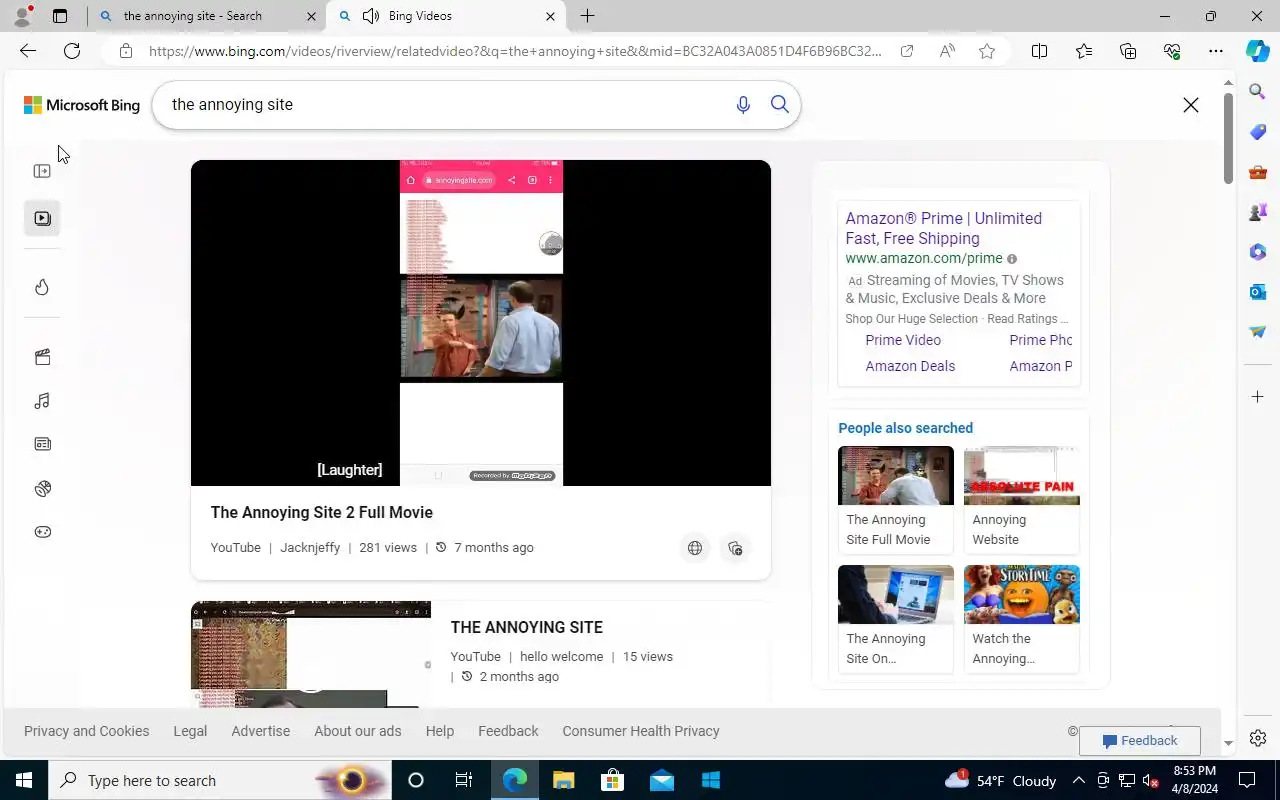This screenshot has width=1280, height=800.
Task: Open the Trending flame icon
Action: [x=42, y=287]
